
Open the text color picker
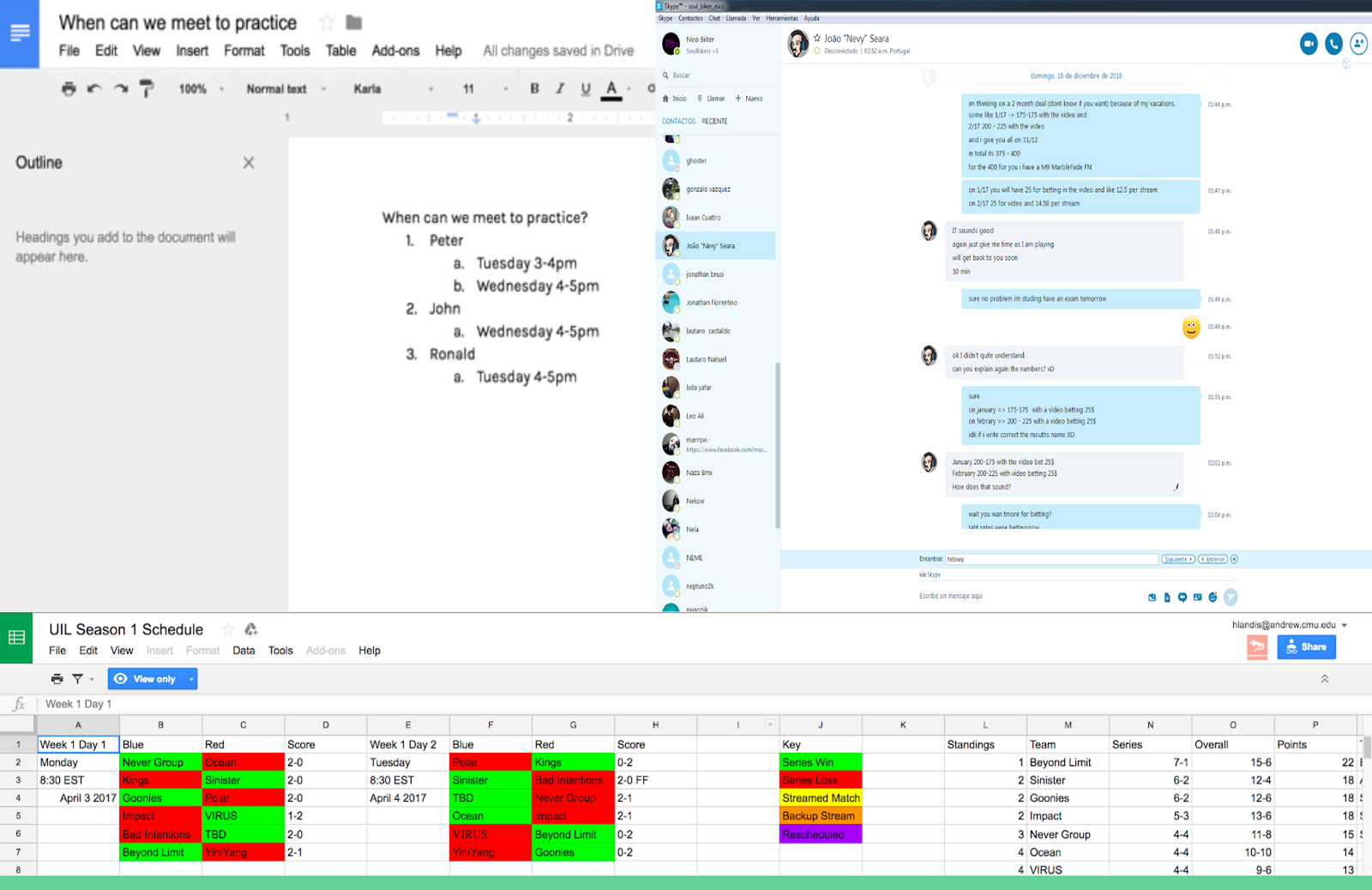(611, 88)
